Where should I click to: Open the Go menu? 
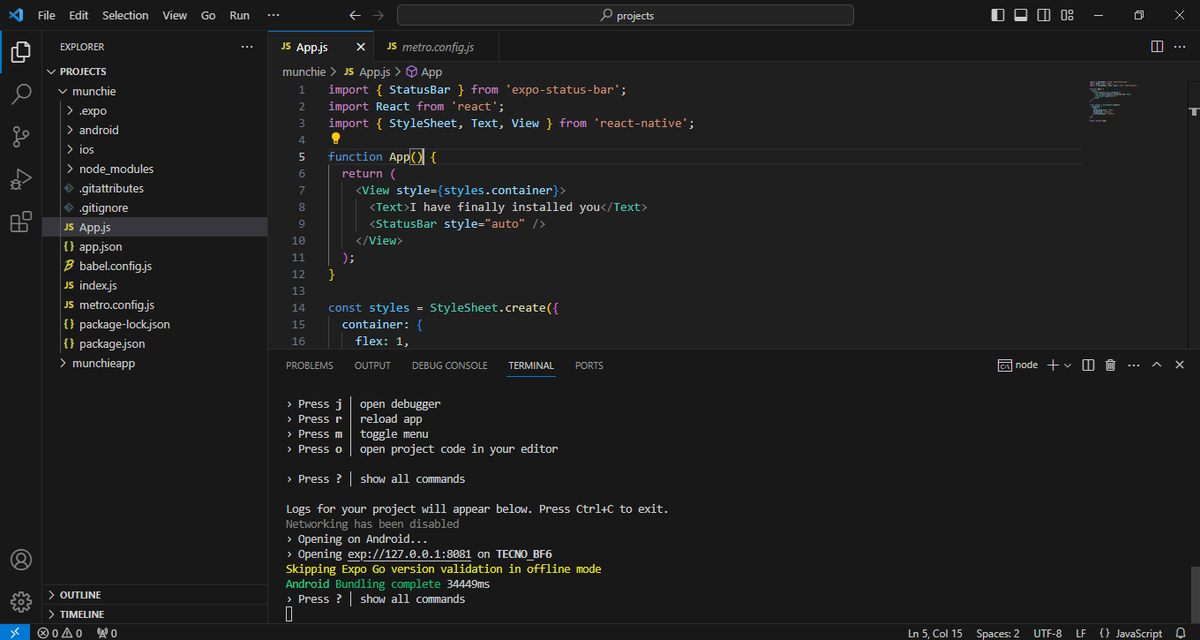tap(208, 15)
